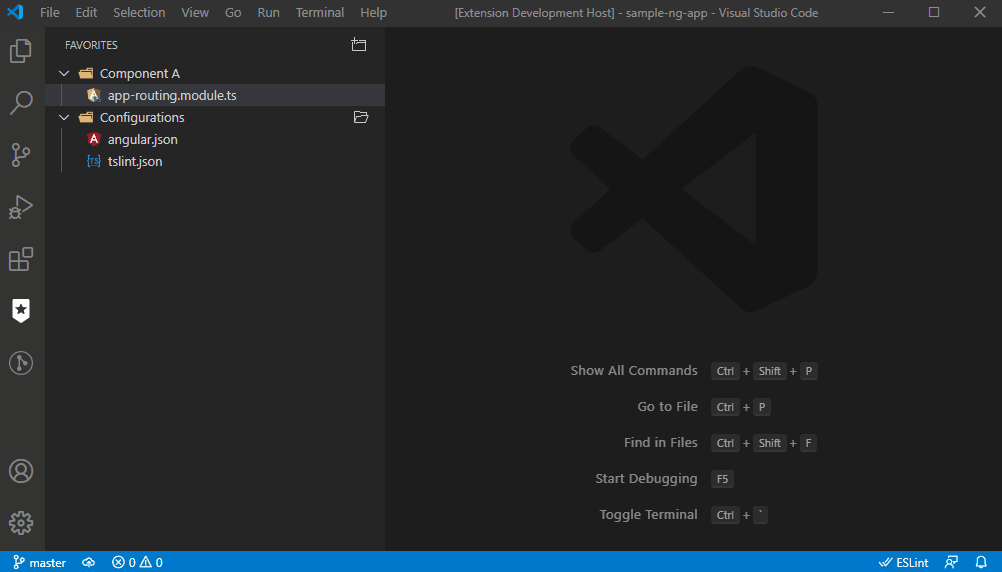Click the tslint.json file type icon
1002x572 pixels.
click(94, 161)
